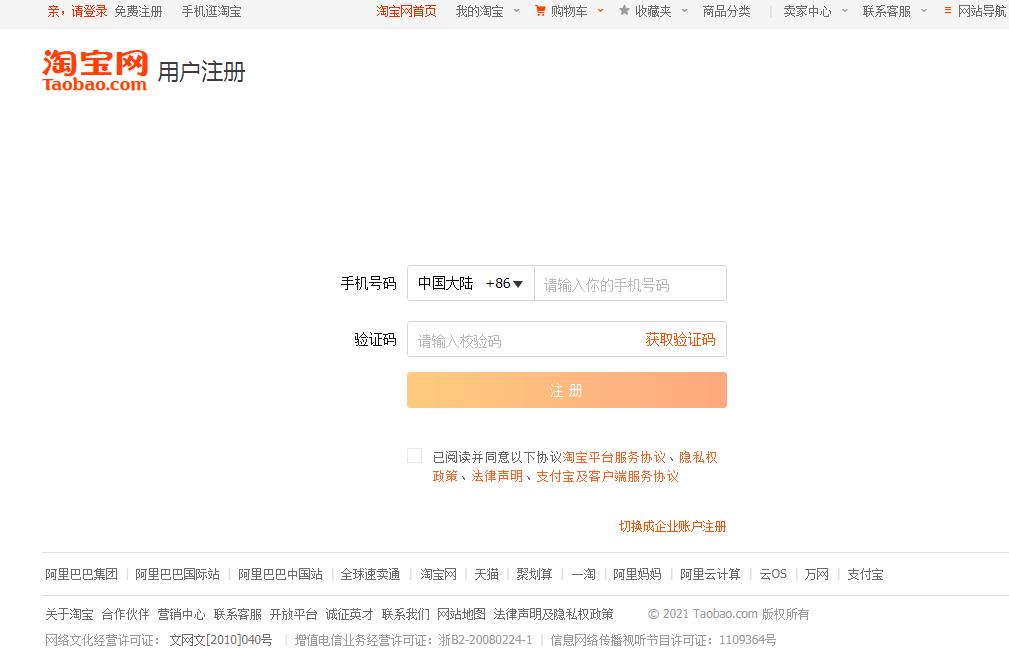The width and height of the screenshot is (1009, 669).
Task: Go to 淘宝网首页 in the top menu
Action: tap(406, 13)
